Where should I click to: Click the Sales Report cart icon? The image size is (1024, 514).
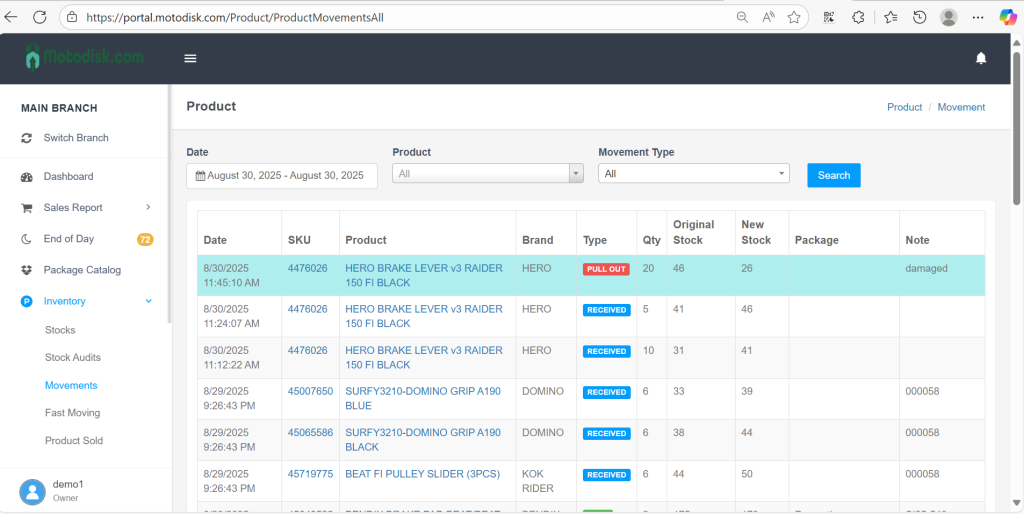point(27,208)
